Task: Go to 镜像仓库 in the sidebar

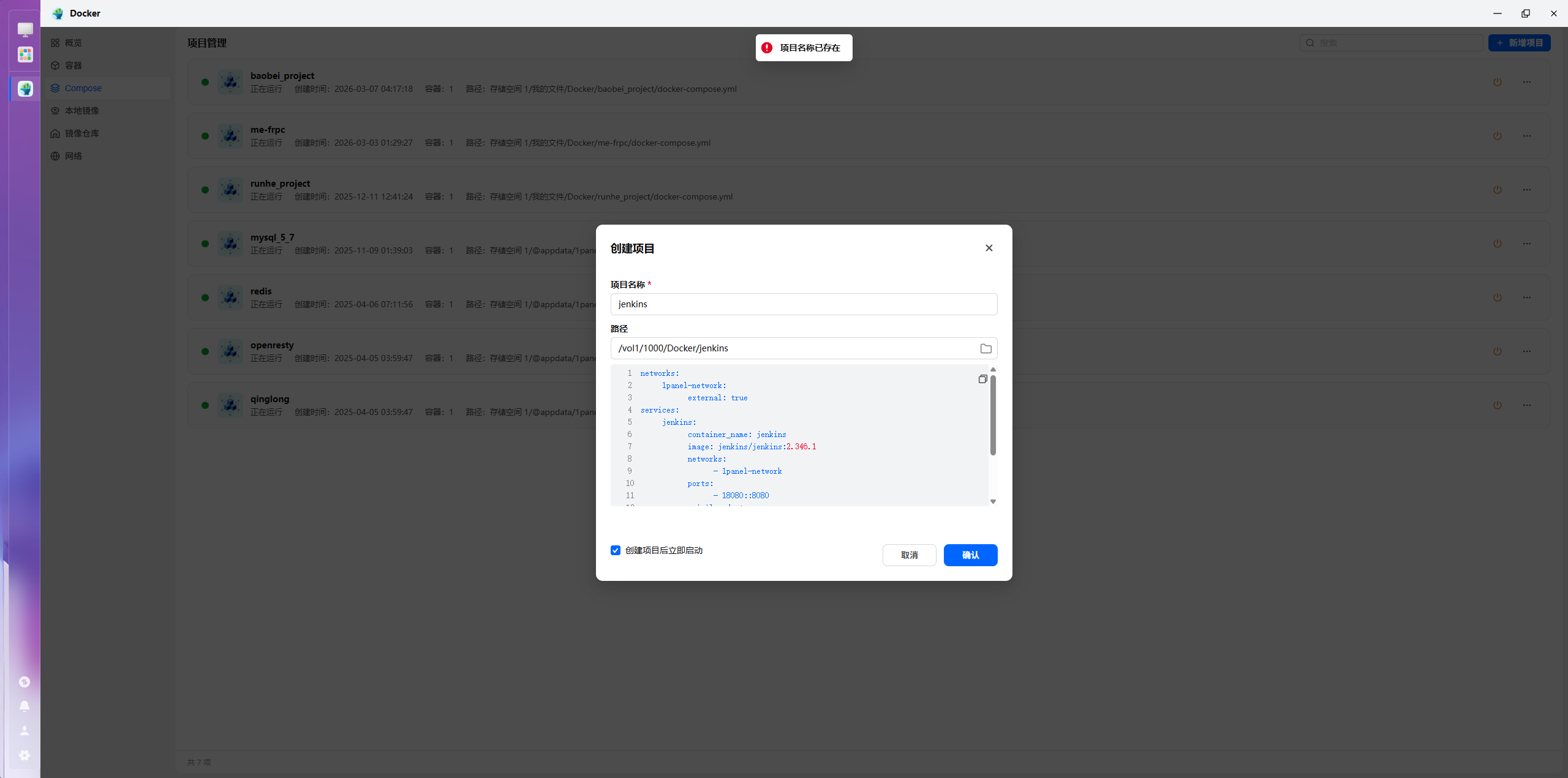Action: click(x=81, y=133)
